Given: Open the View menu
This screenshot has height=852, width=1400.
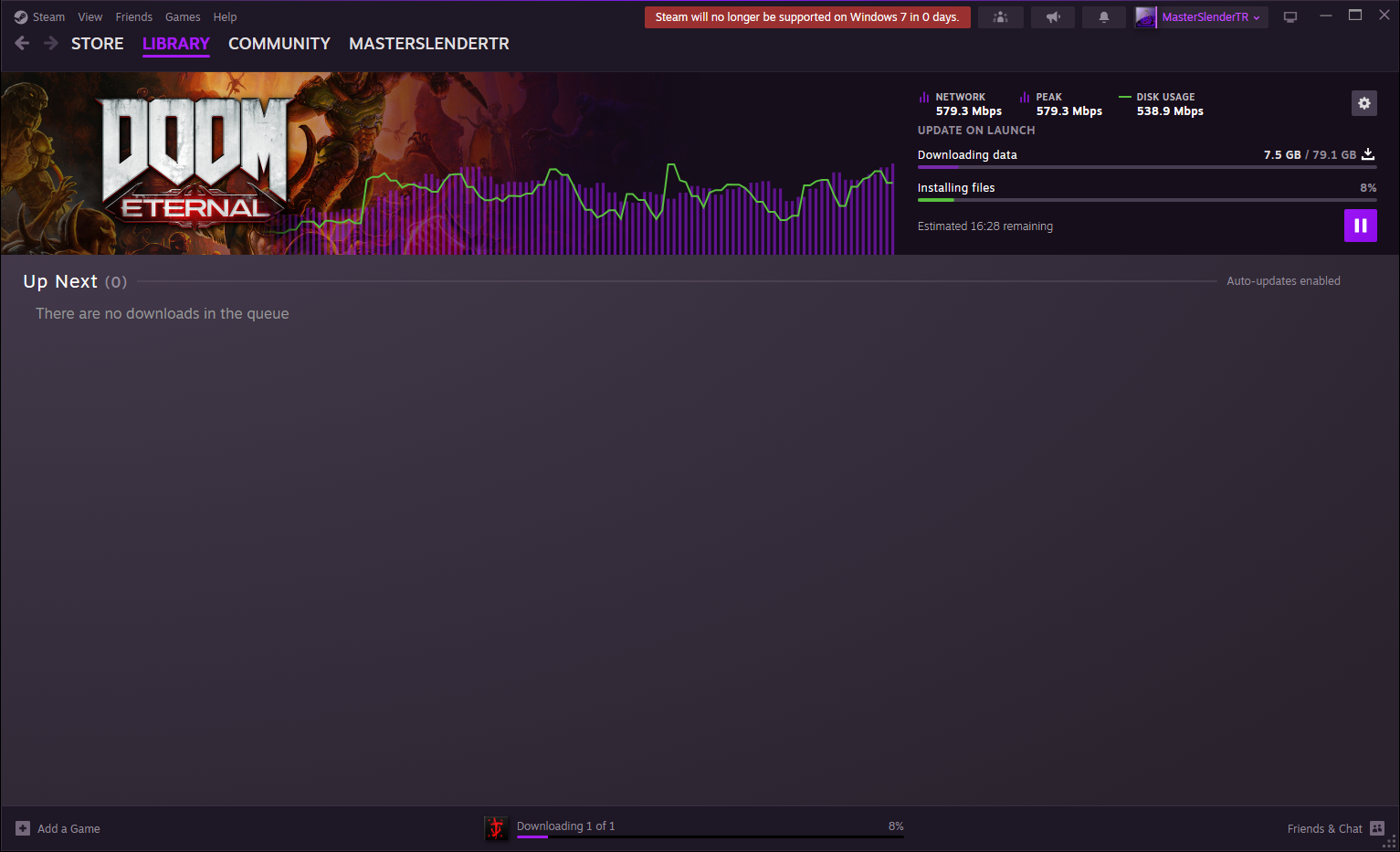Looking at the screenshot, I should pos(90,17).
